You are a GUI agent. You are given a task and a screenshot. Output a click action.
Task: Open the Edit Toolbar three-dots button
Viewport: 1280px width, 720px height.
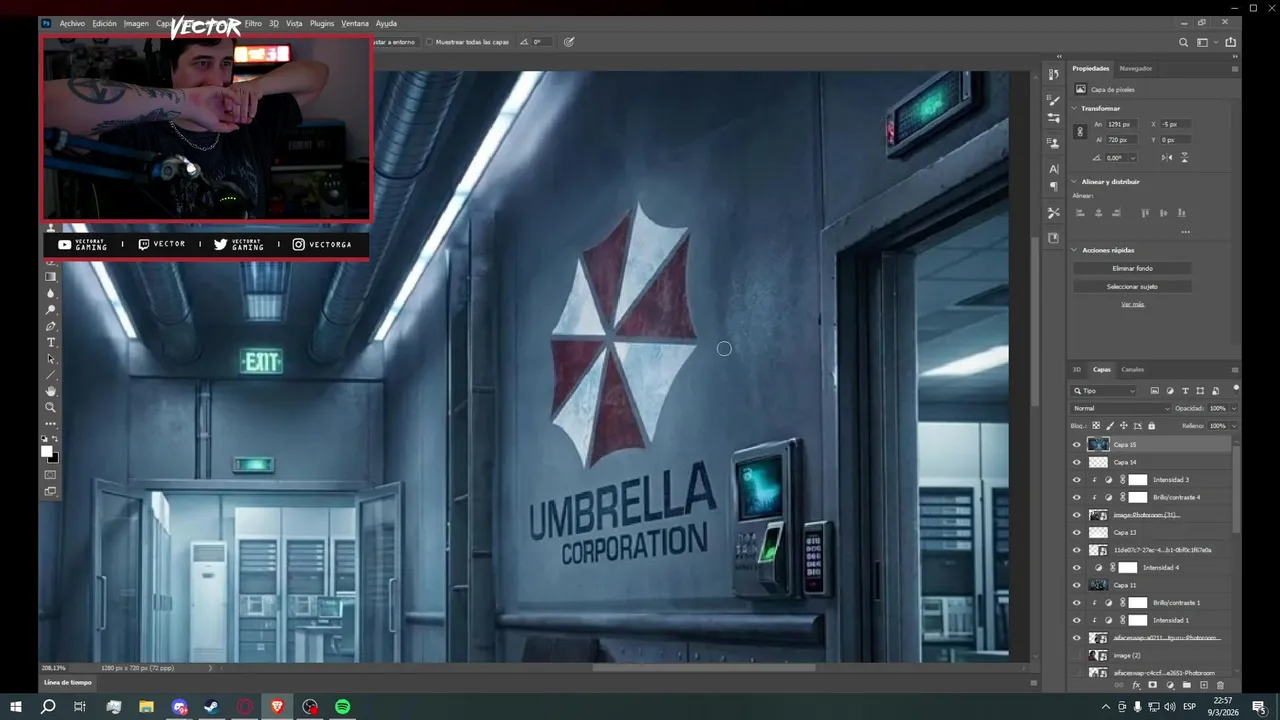coord(51,424)
